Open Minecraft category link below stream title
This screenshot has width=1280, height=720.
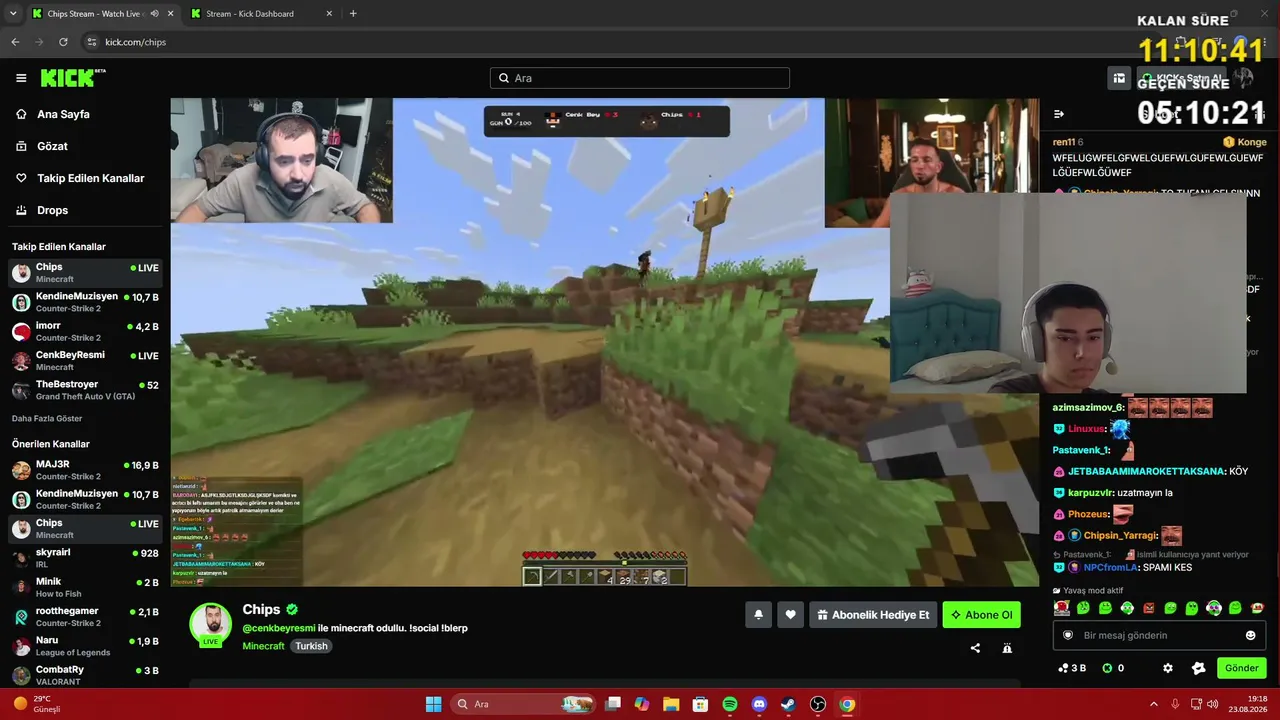[x=263, y=646]
